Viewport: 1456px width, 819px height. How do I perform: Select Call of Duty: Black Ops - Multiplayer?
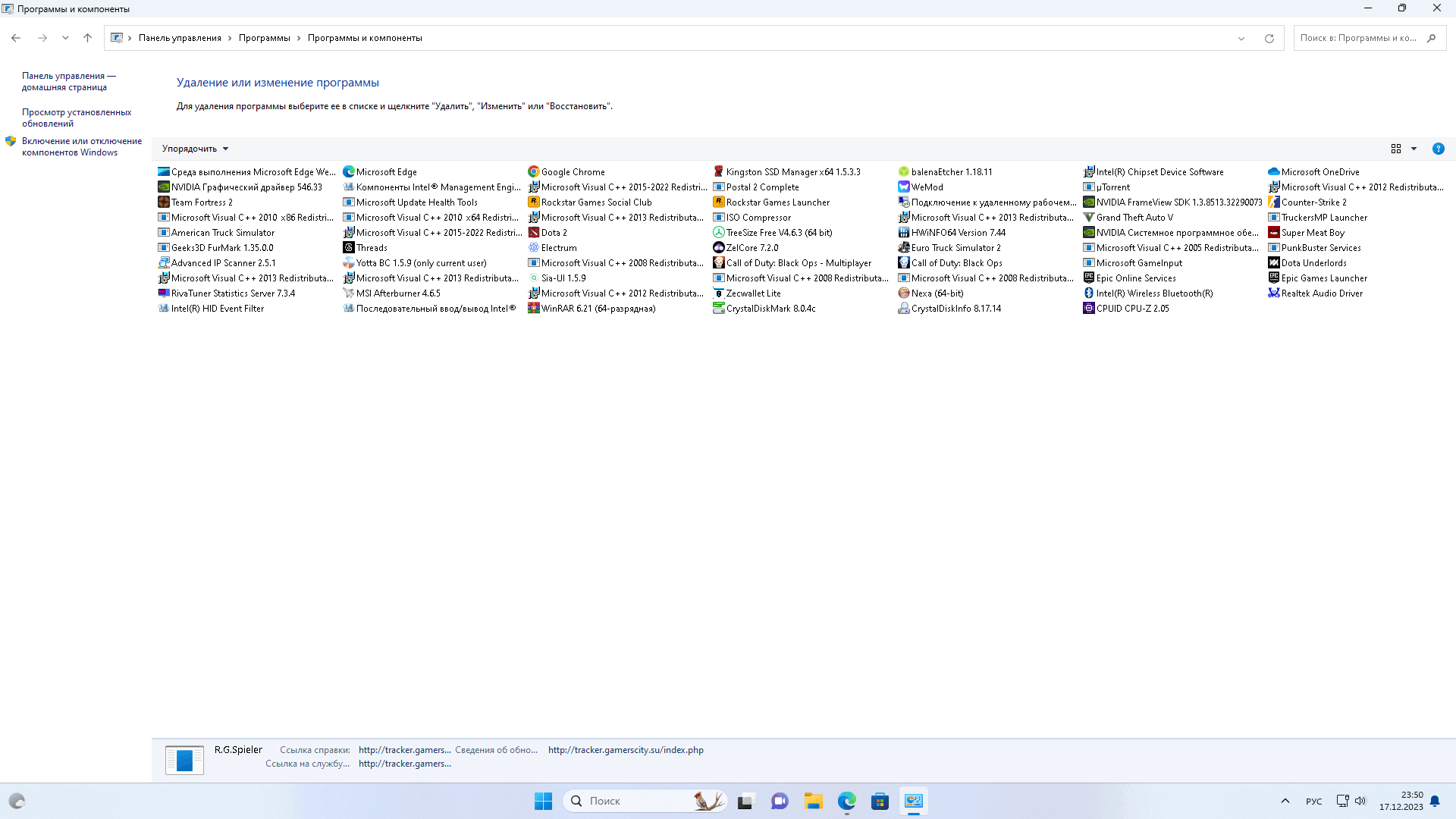tap(792, 263)
